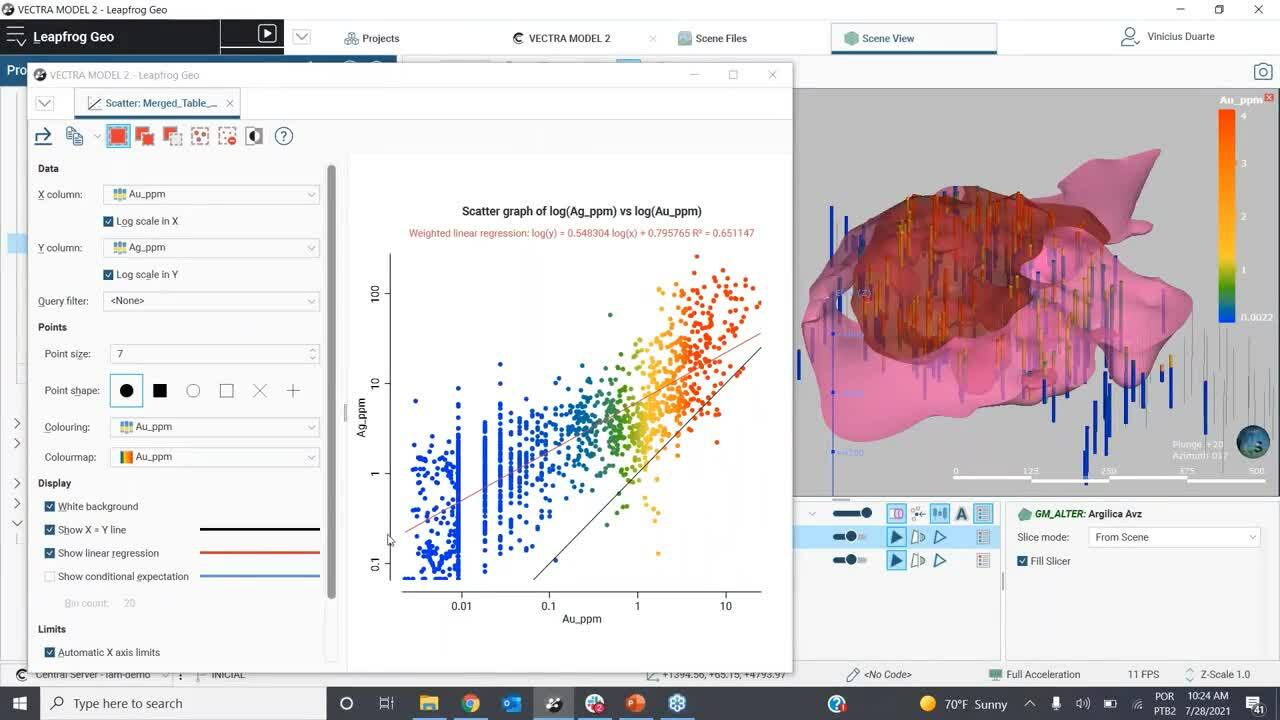The image size is (1280, 720).
Task: Choose the plus sign point shape
Action: [293, 391]
